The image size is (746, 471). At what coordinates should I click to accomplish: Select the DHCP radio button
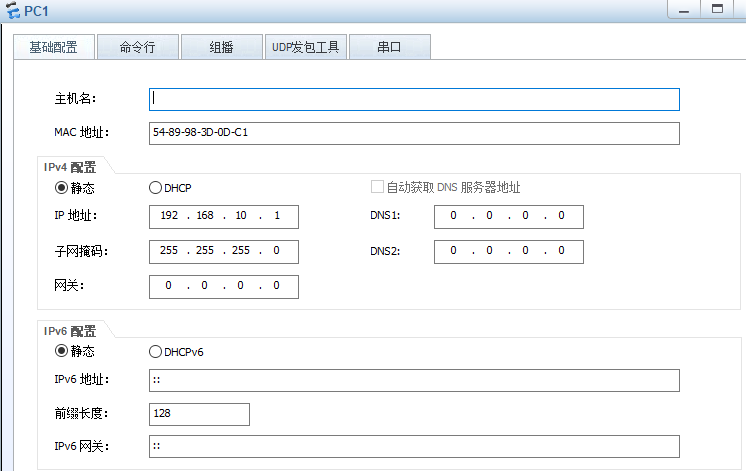(x=155, y=188)
